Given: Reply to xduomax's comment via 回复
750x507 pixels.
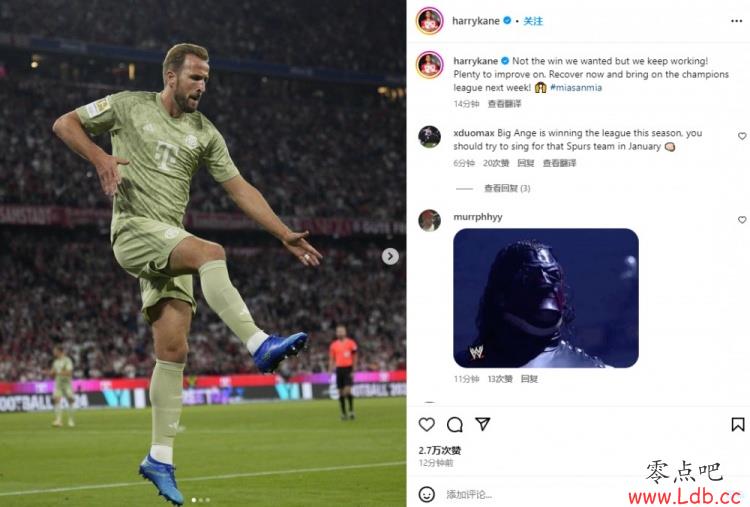Looking at the screenshot, I should (526, 163).
